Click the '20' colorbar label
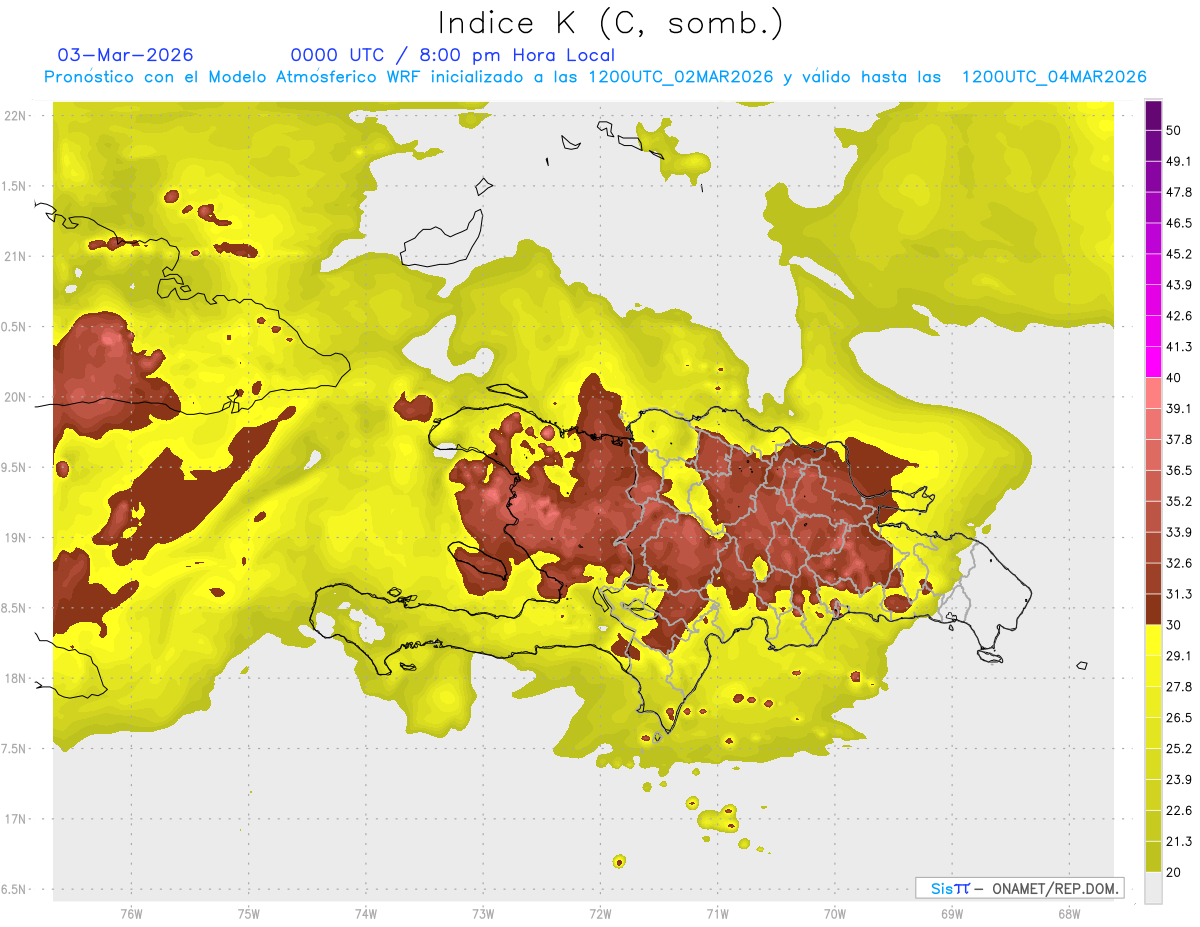 [1174, 872]
